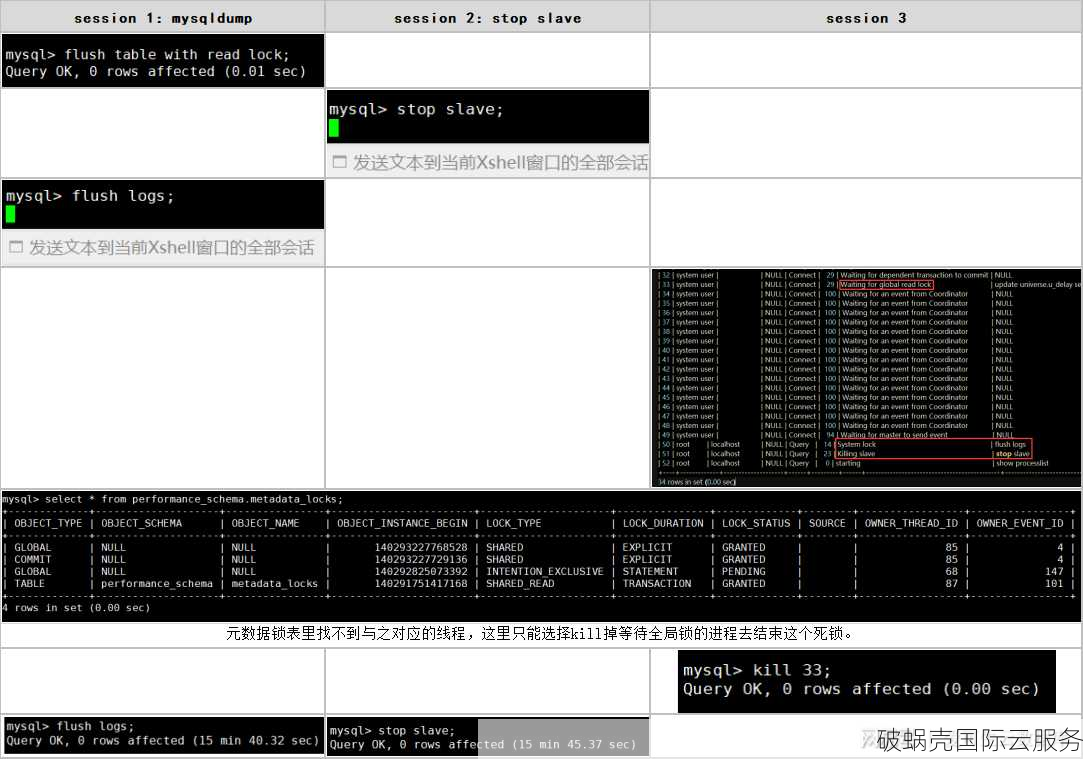Click the TRANSACTION lock duration cell
1083x759 pixels.
click(657, 584)
